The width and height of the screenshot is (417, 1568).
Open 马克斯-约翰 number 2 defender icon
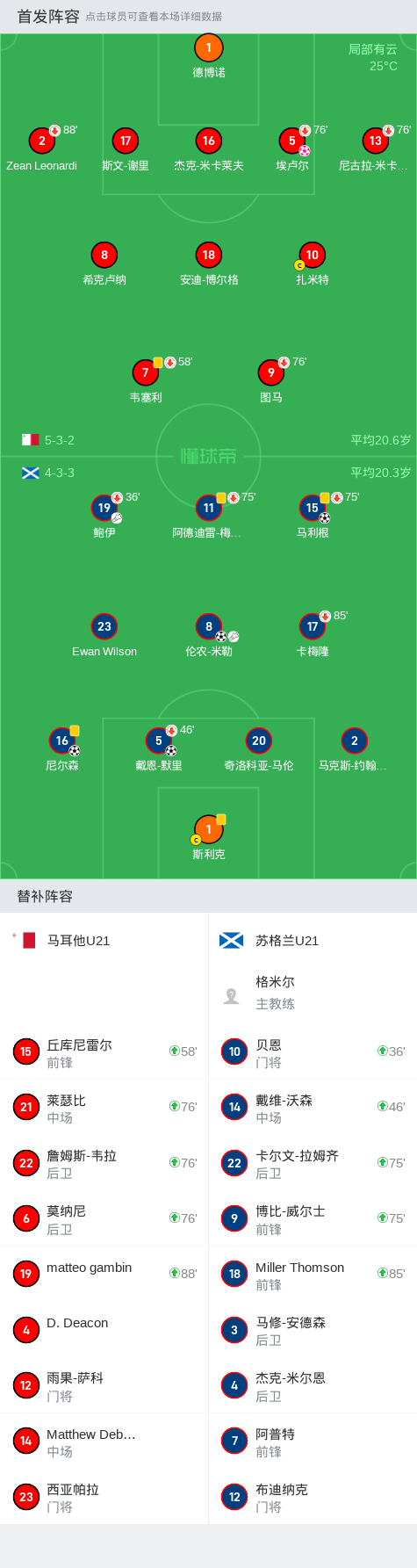pos(354,741)
